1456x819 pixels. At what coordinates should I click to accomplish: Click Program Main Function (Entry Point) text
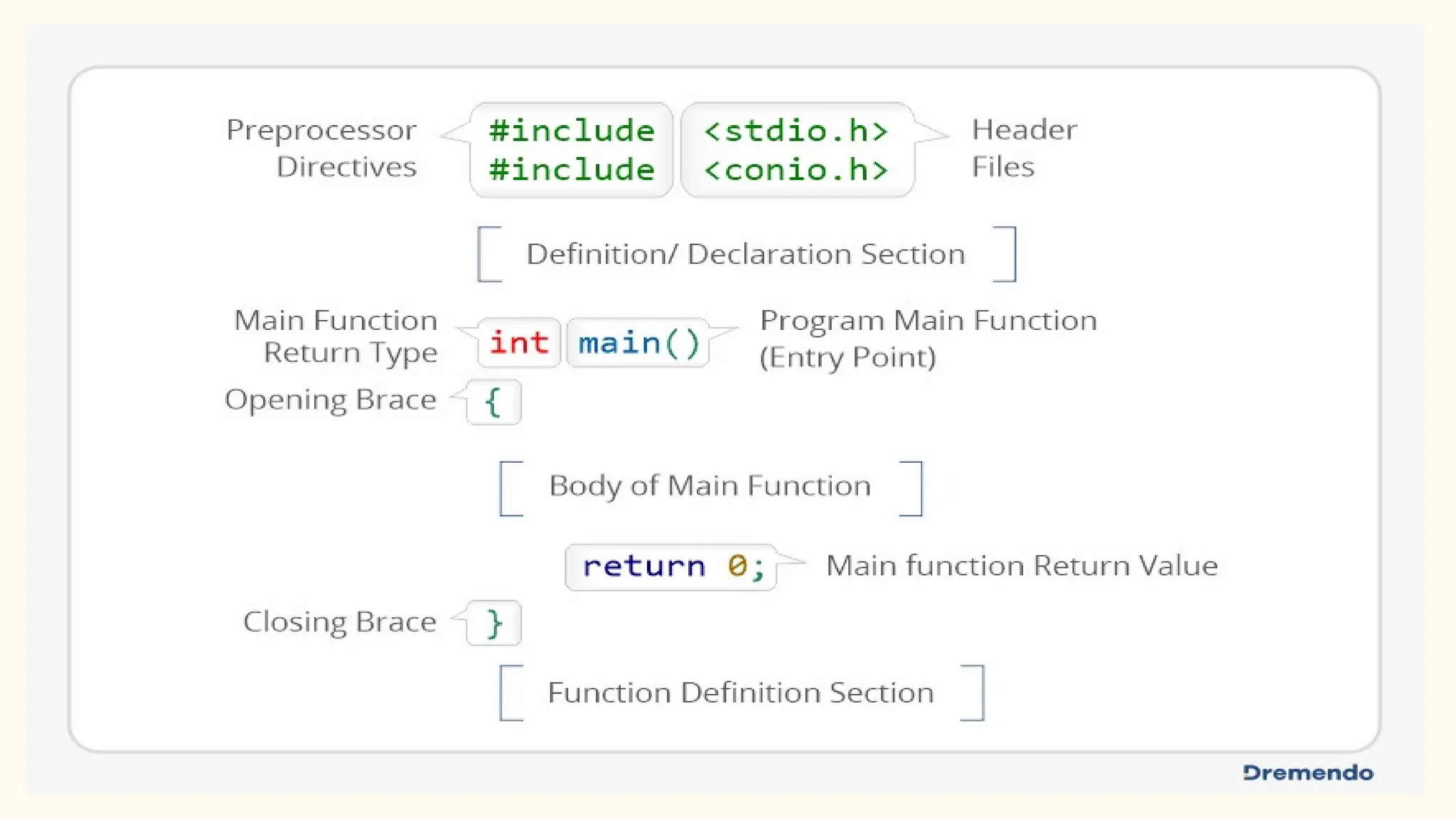pyautogui.click(x=927, y=338)
